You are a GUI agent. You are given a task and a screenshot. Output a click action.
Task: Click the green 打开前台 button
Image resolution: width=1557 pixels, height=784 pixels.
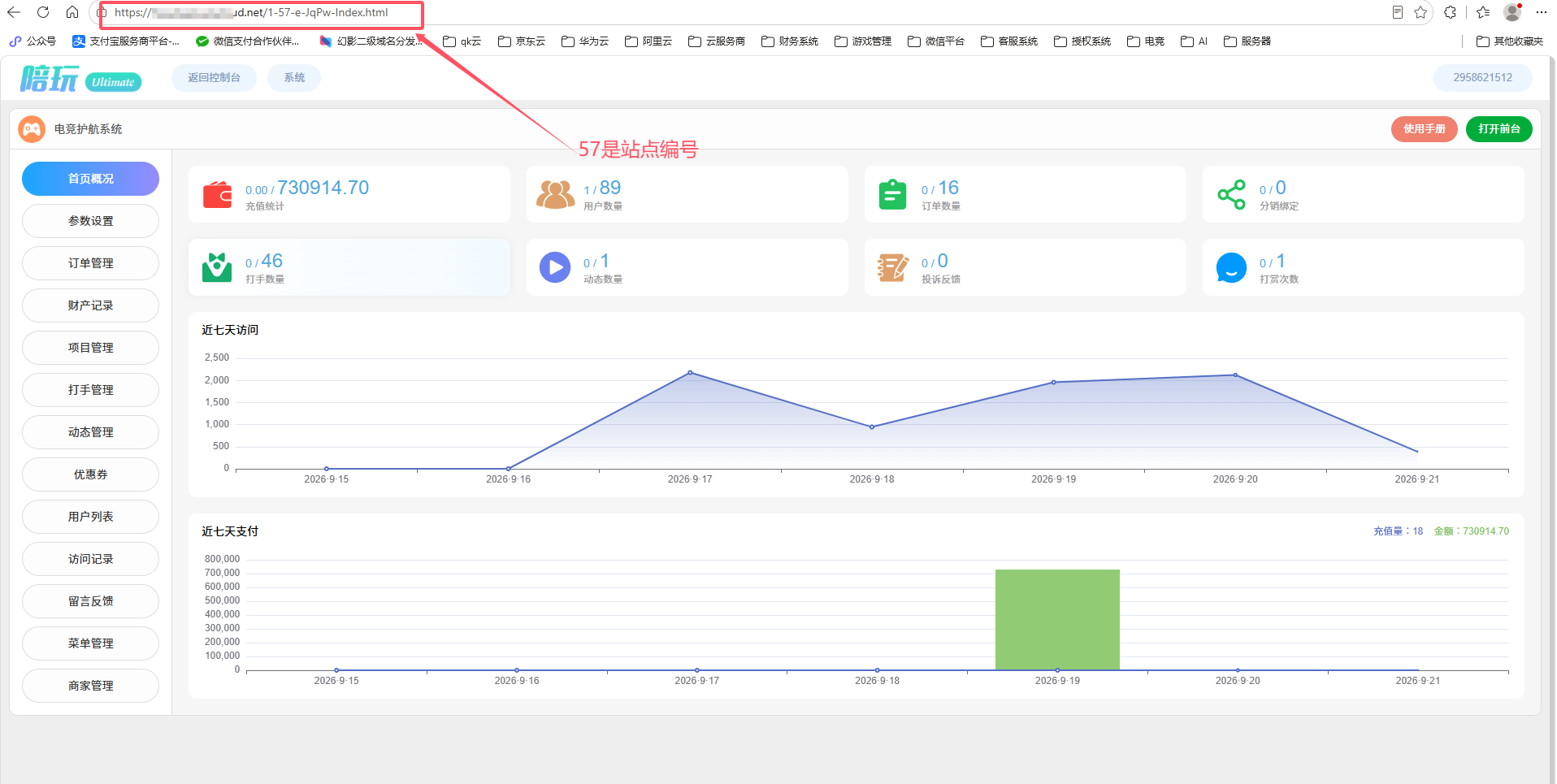1499,129
